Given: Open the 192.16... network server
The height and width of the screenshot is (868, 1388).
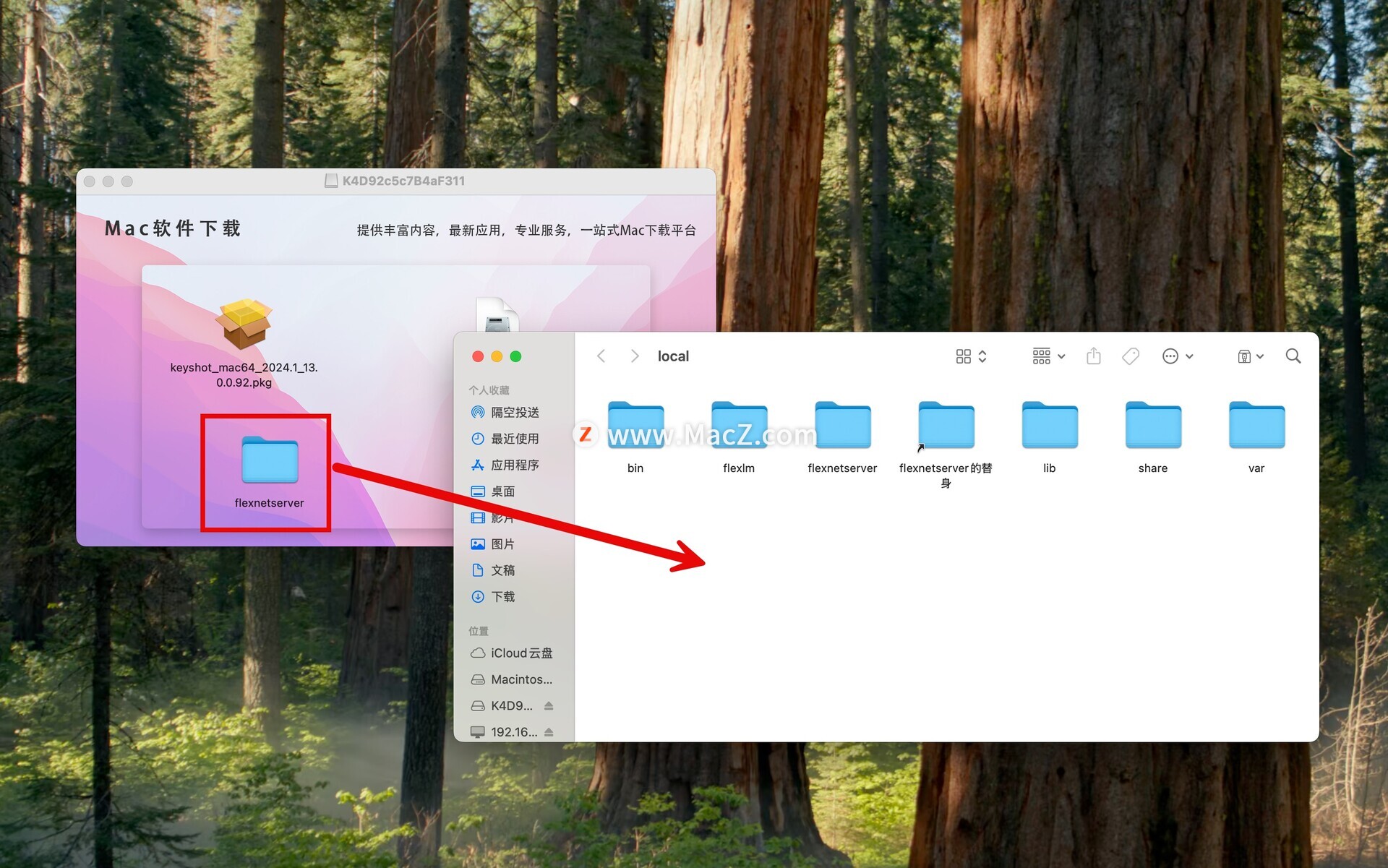Looking at the screenshot, I should 505,732.
